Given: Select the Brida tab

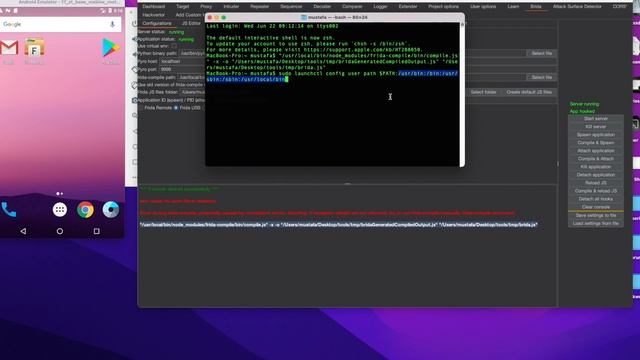Looking at the screenshot, I should pyautogui.click(x=536, y=7).
